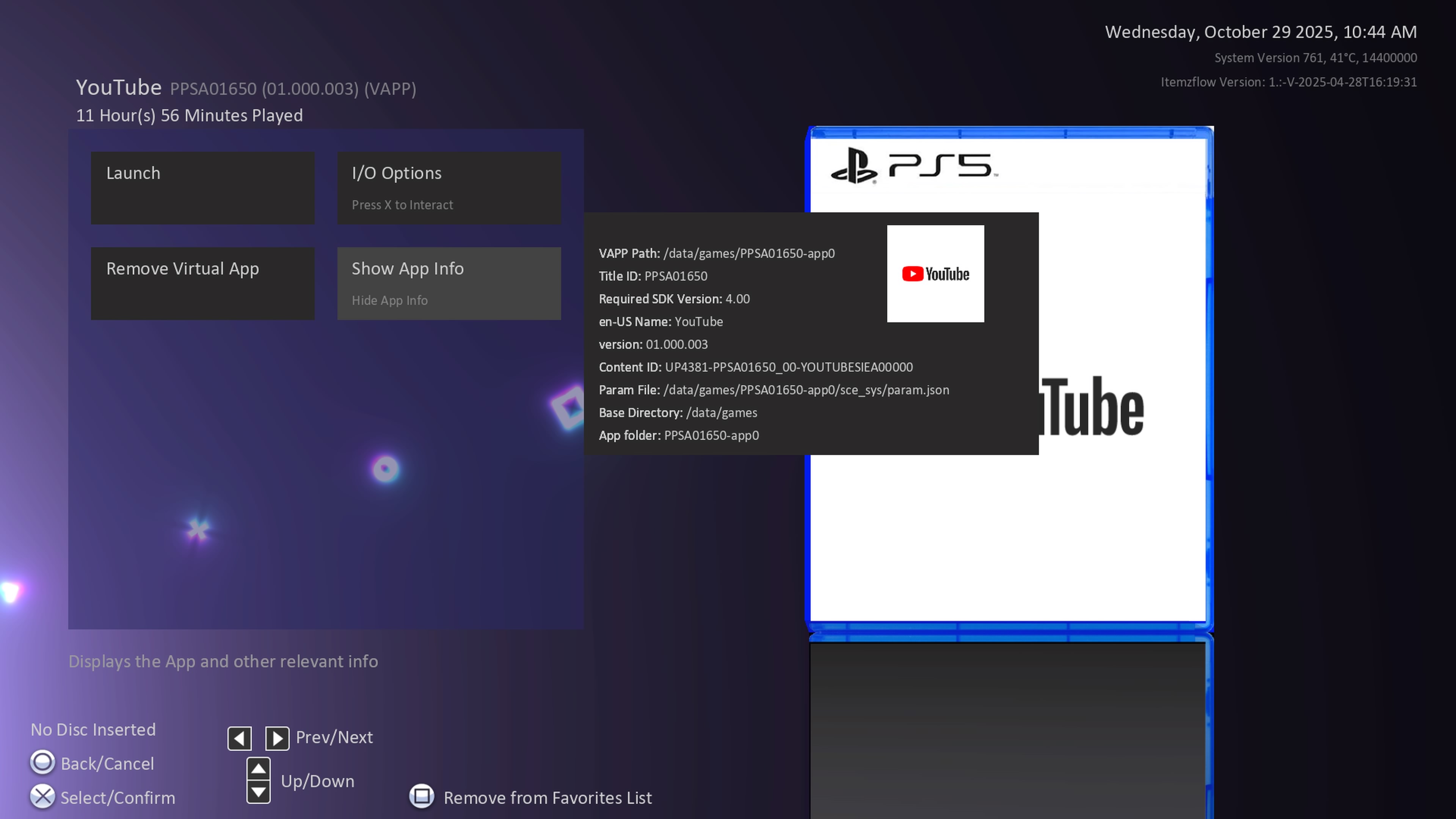Click the Param File path line
This screenshot has width=1456, height=819.
tap(774, 390)
